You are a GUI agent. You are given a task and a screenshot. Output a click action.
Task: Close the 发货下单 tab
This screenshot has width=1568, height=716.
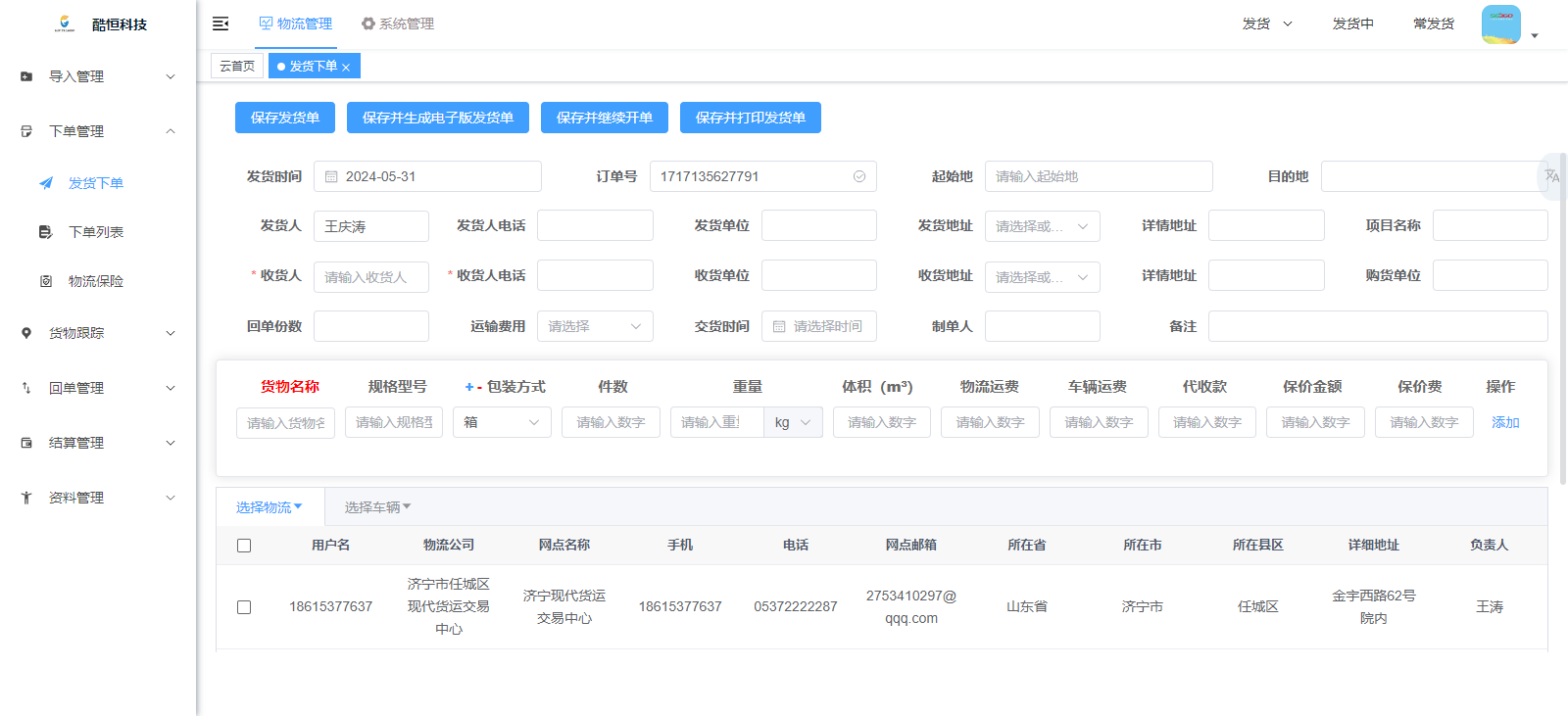pyautogui.click(x=346, y=68)
